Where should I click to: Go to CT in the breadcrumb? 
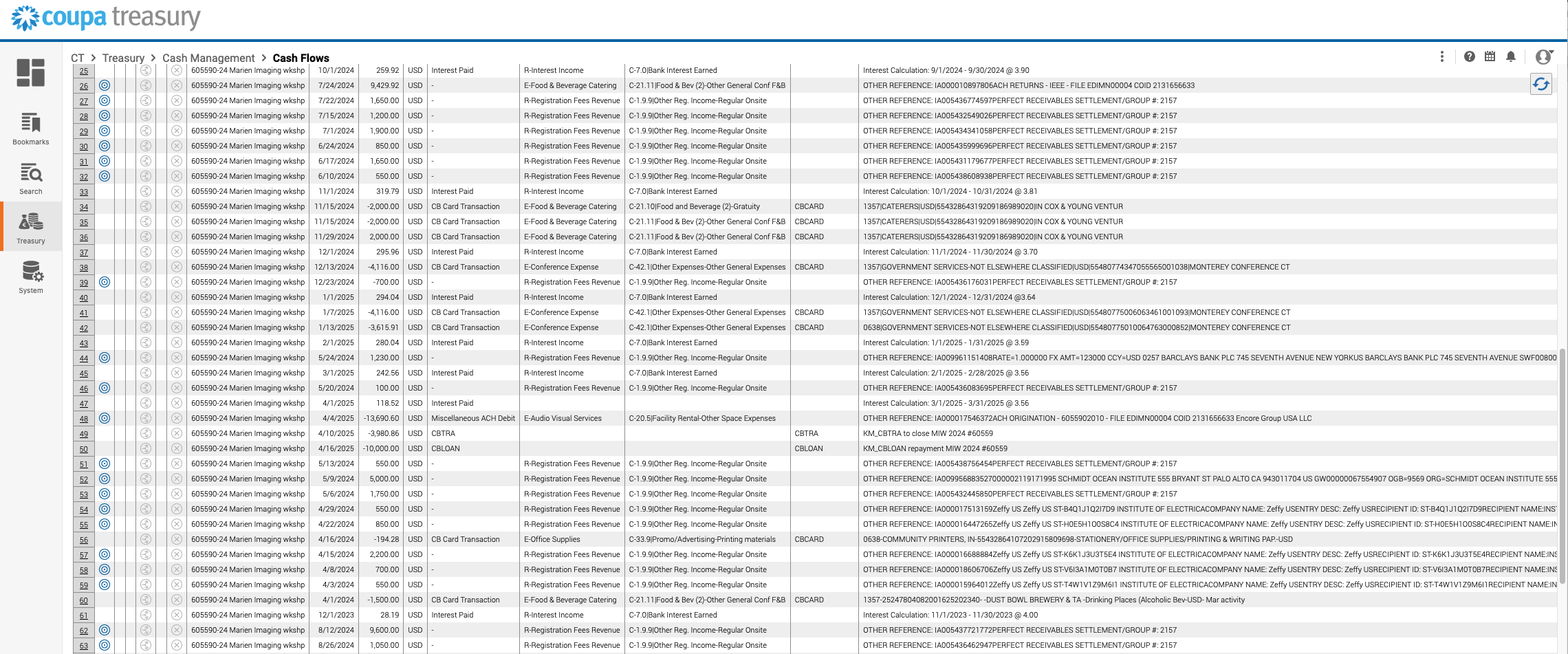pos(78,58)
